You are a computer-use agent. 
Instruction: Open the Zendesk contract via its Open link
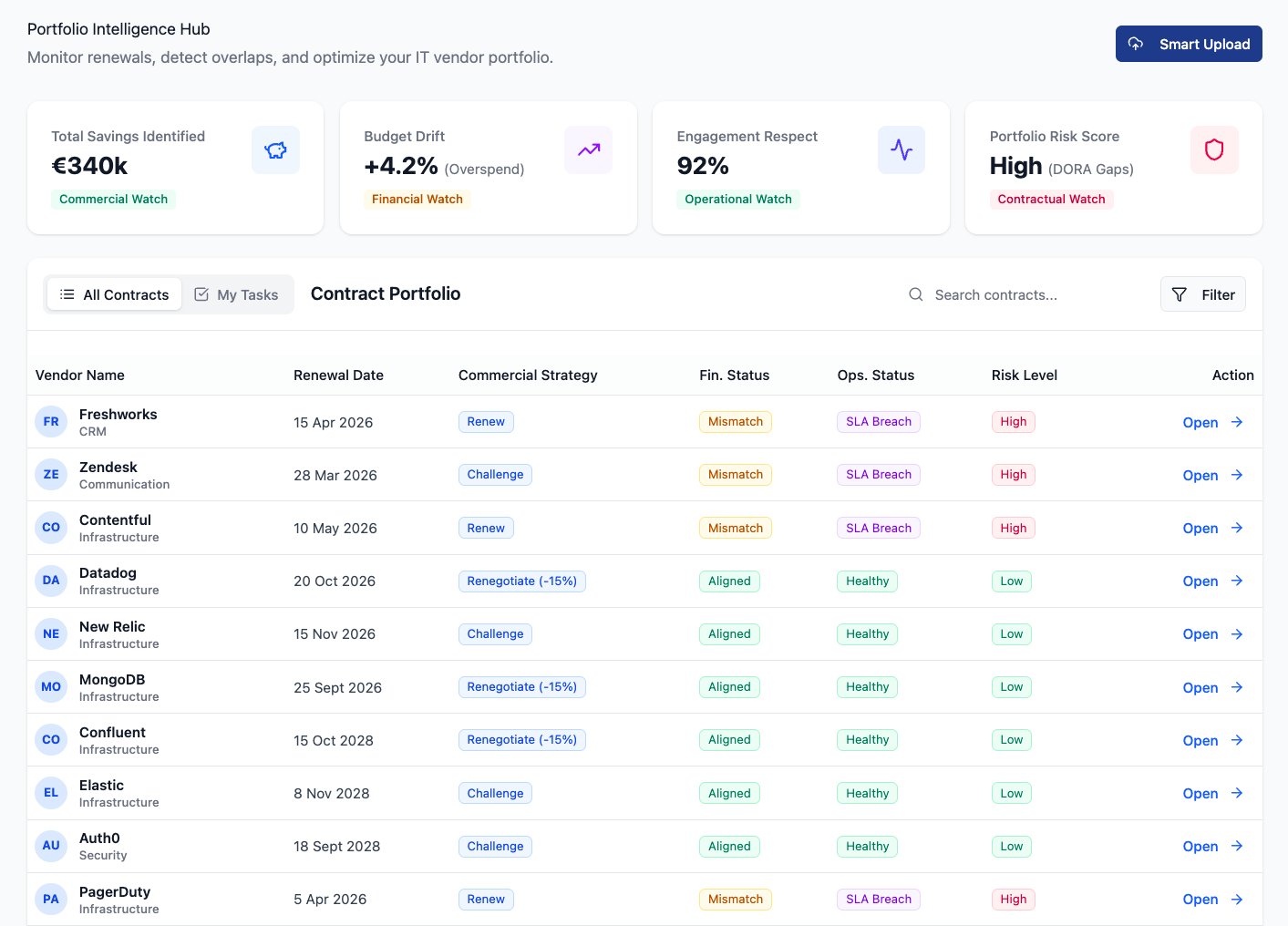tap(1200, 475)
